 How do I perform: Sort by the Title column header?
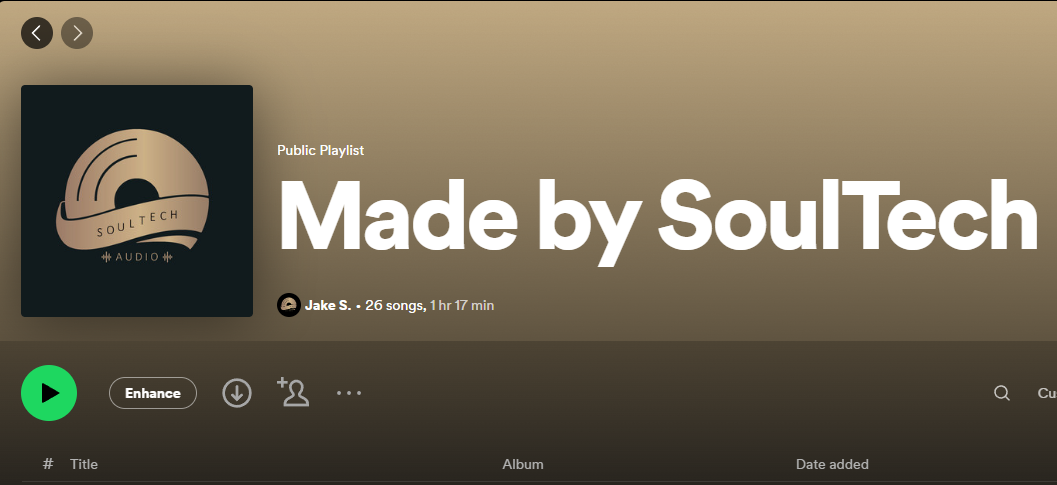84,464
